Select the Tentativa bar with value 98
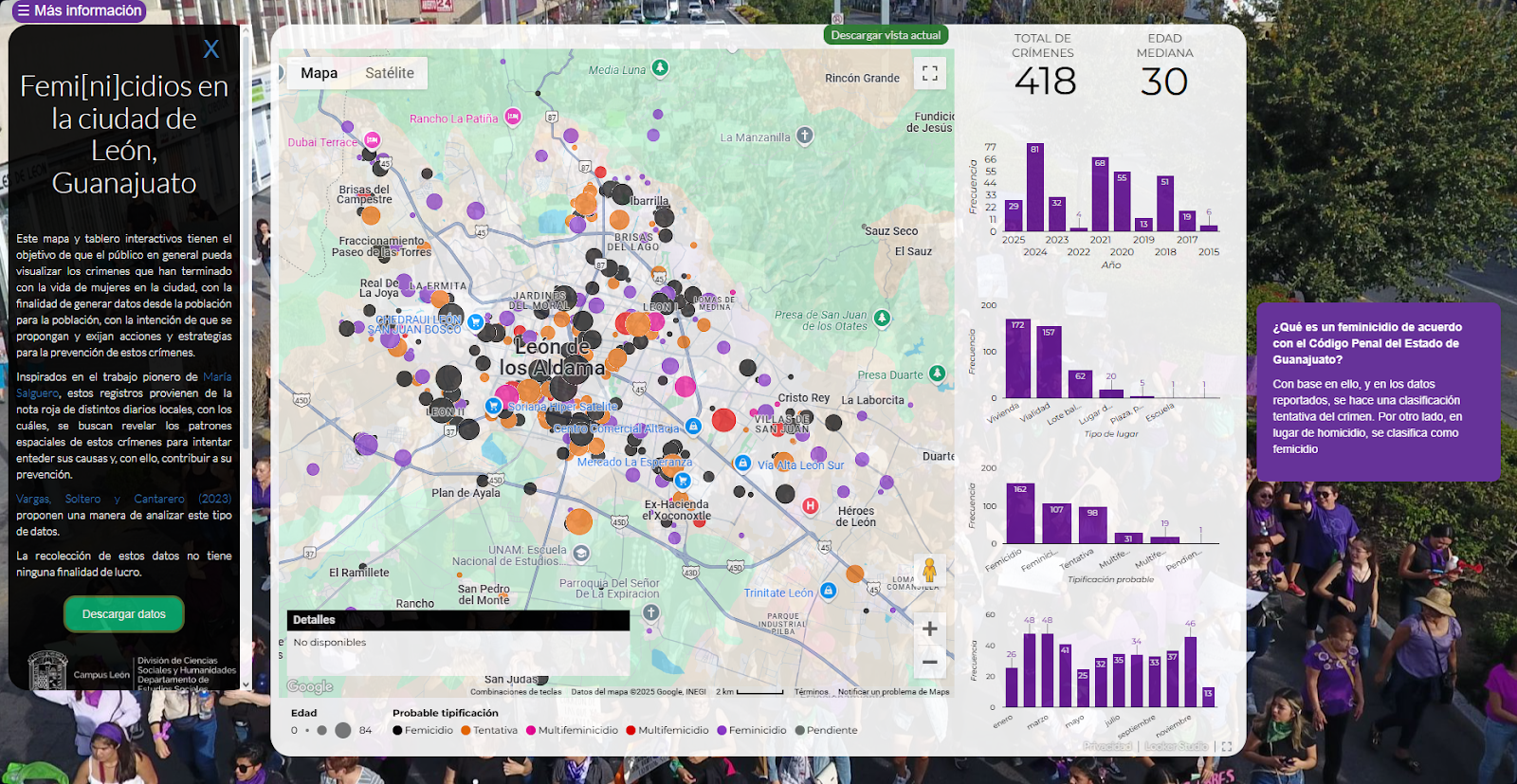 (x=1092, y=525)
